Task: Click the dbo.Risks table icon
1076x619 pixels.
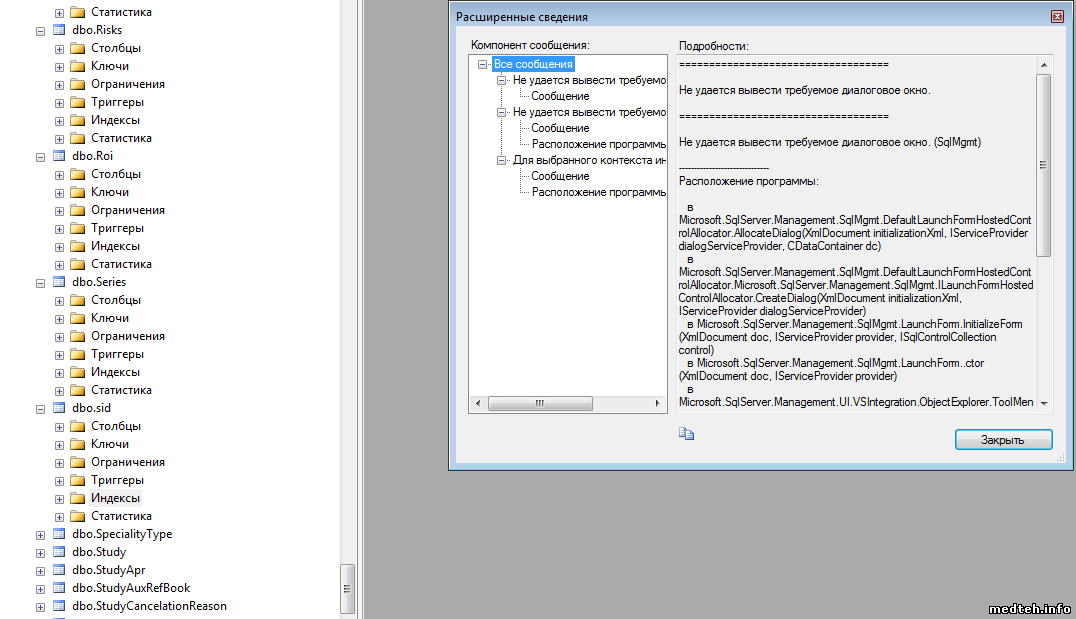Action: [59, 30]
